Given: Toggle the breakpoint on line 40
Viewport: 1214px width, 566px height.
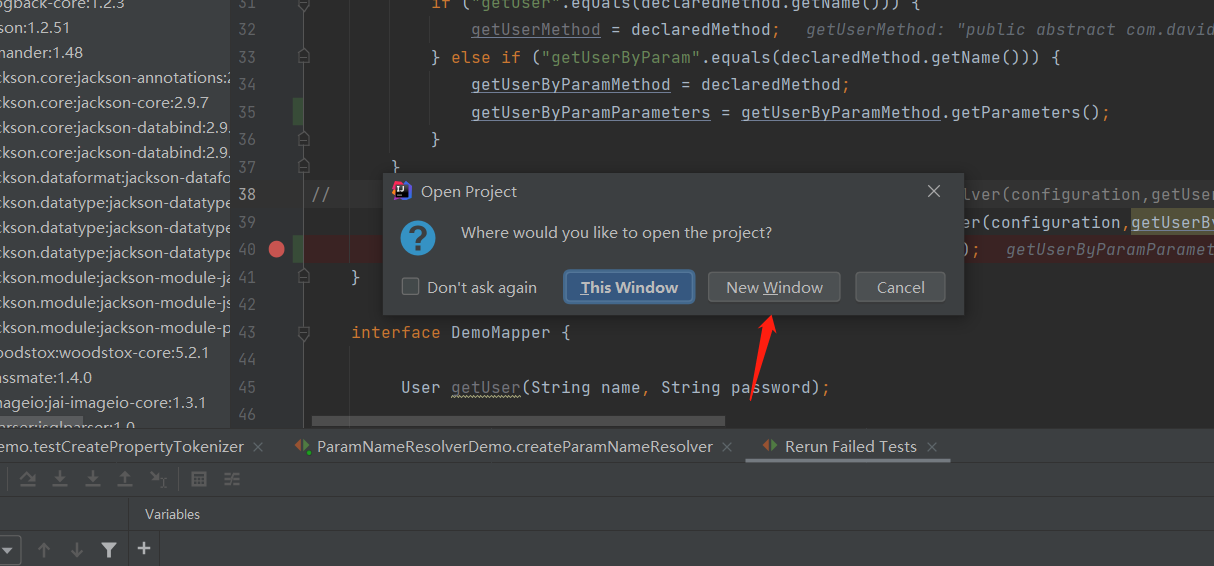Looking at the screenshot, I should (277, 249).
